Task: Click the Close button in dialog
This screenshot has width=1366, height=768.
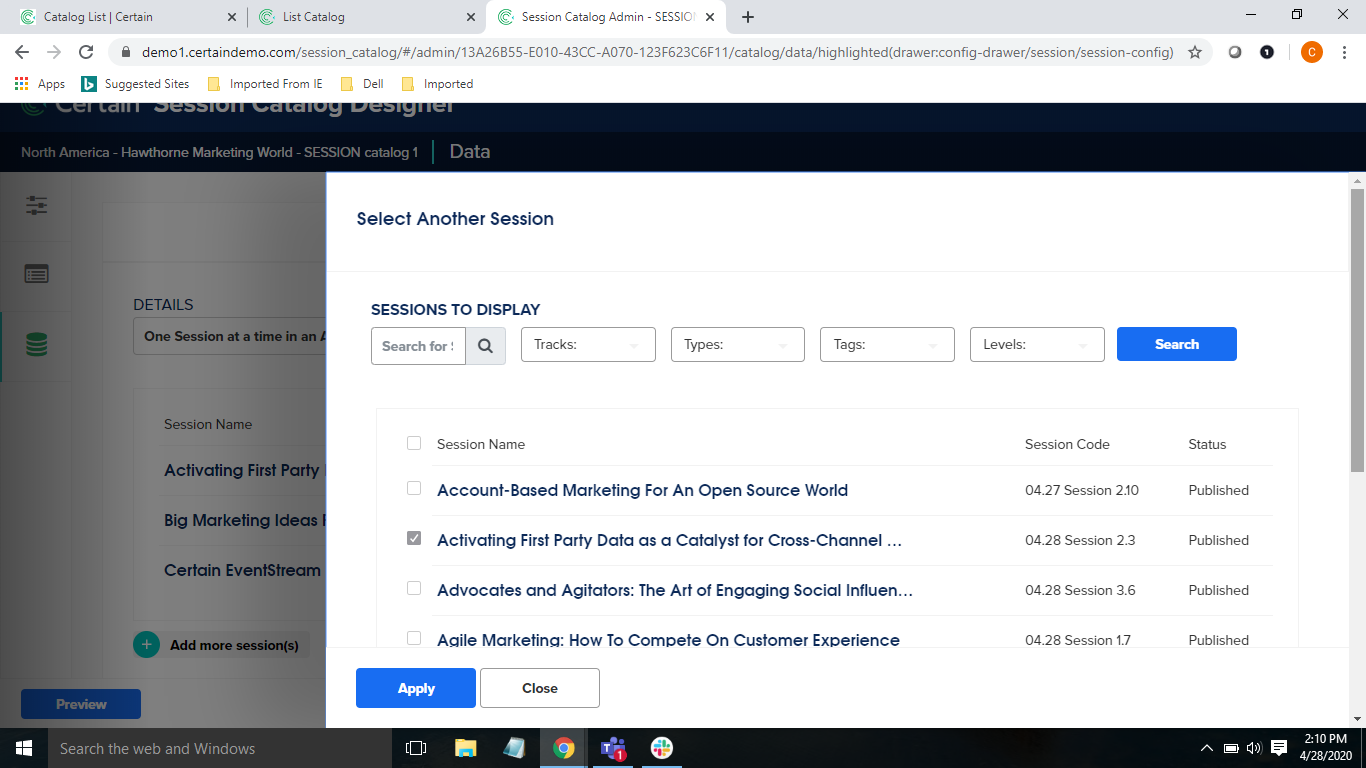Action: tap(540, 688)
